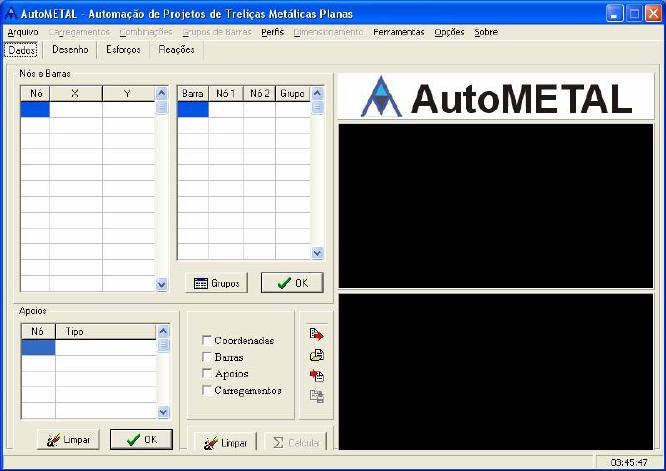This screenshot has width=666, height=471.
Task: Click Limpar in the Apoios section
Action: [68, 440]
